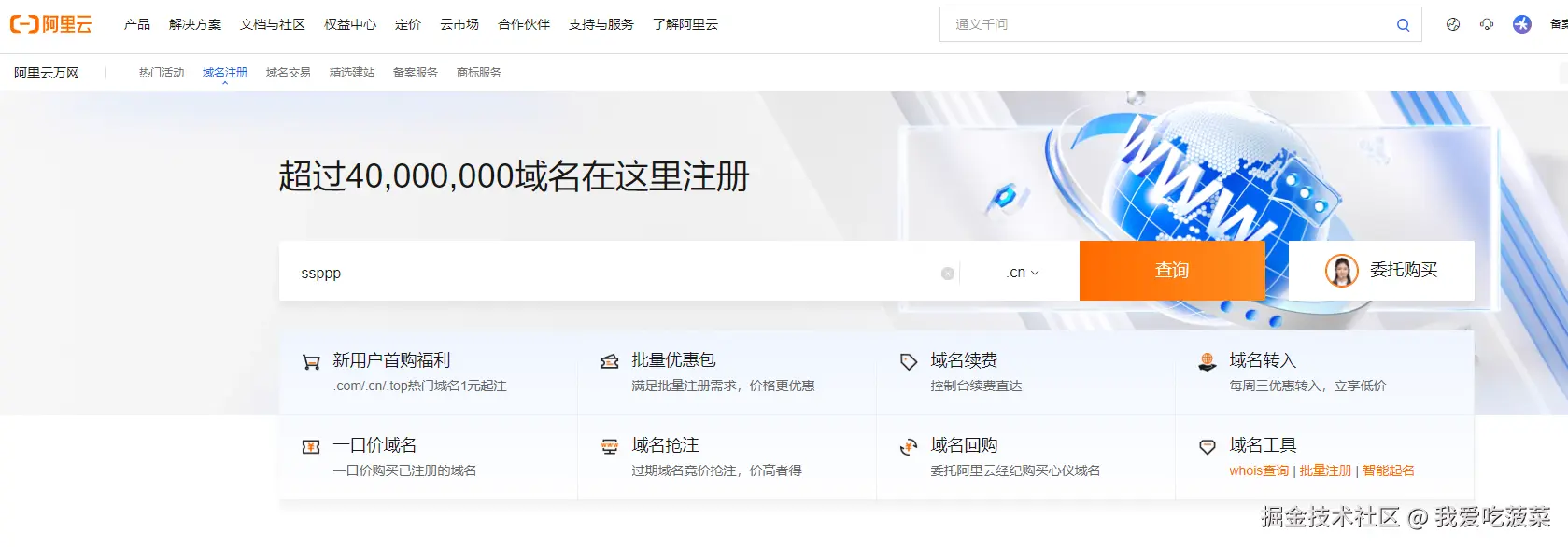Switch to the 商标服务 tab

[x=479, y=73]
